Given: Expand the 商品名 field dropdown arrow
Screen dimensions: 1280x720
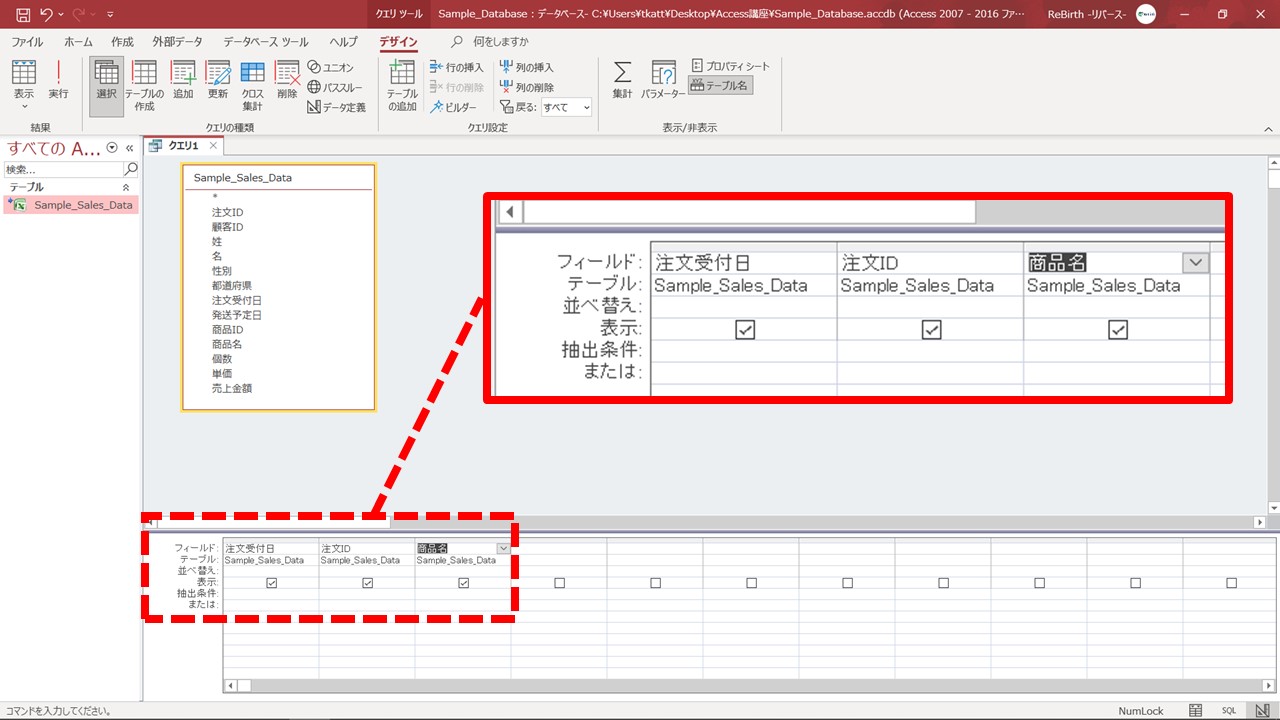Looking at the screenshot, I should pos(503,548).
